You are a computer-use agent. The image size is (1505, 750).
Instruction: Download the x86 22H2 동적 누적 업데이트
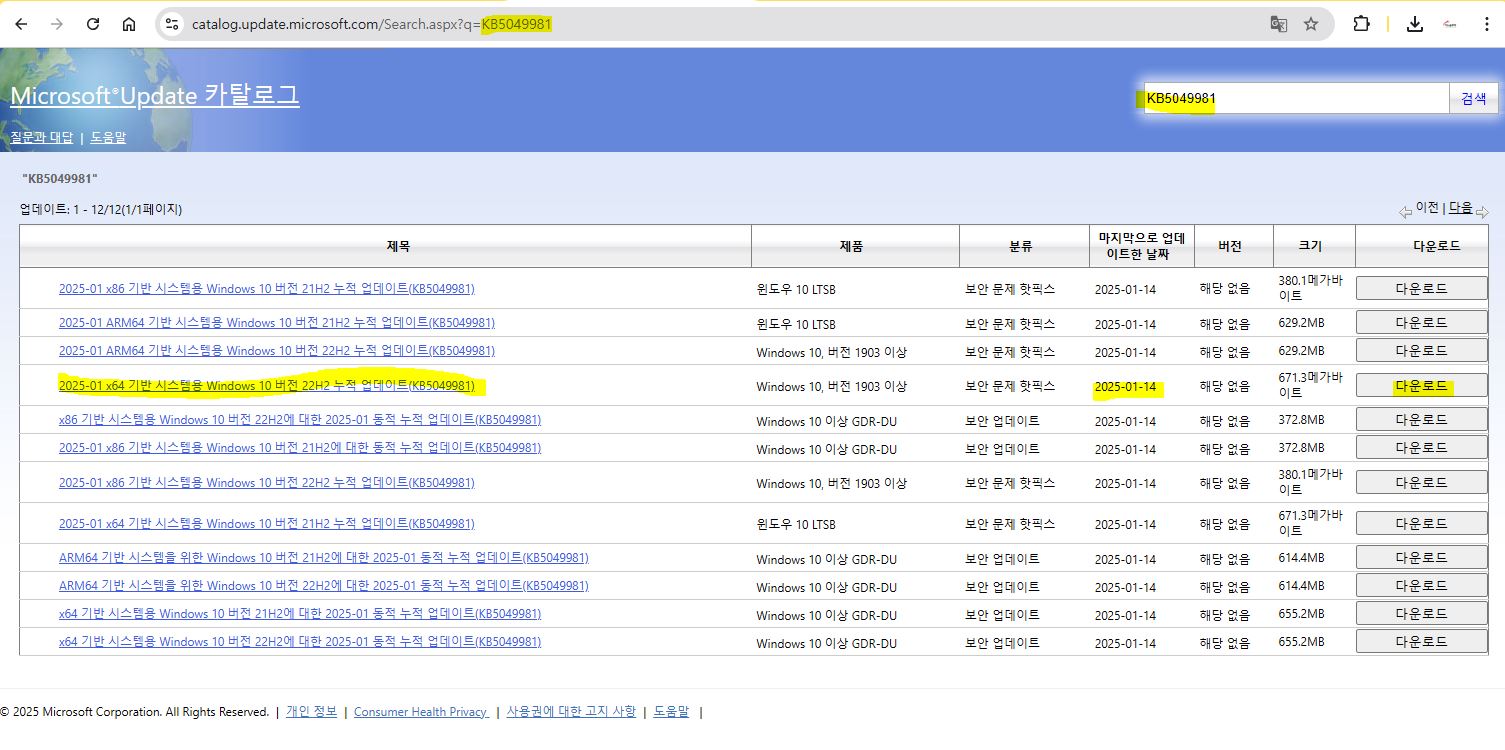[1421, 419]
